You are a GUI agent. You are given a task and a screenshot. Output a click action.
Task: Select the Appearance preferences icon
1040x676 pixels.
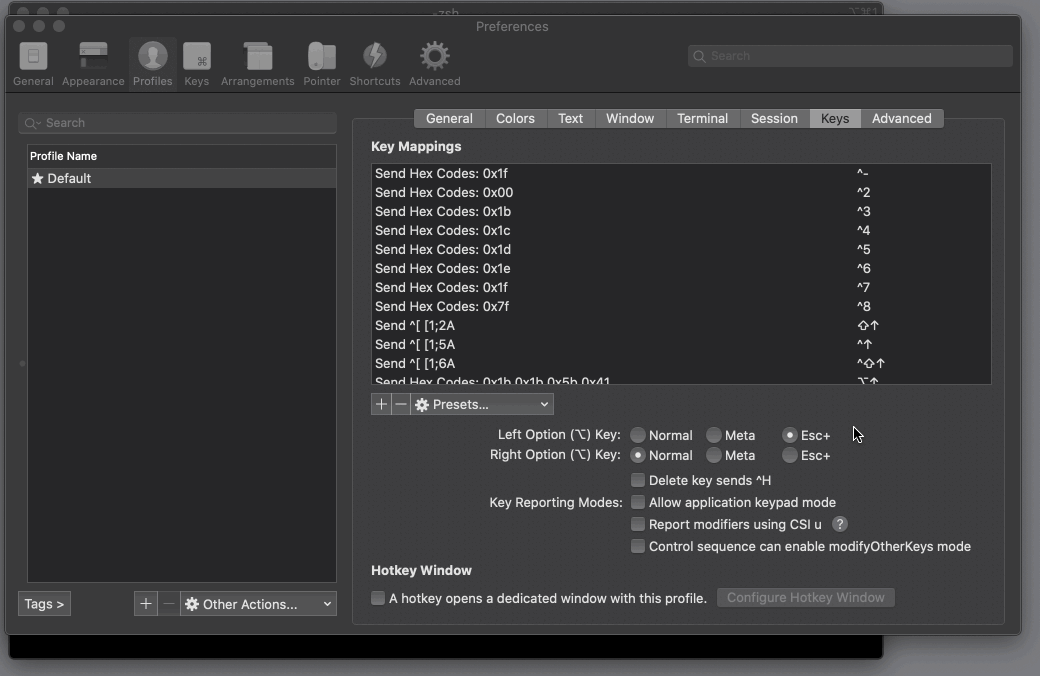coord(93,62)
